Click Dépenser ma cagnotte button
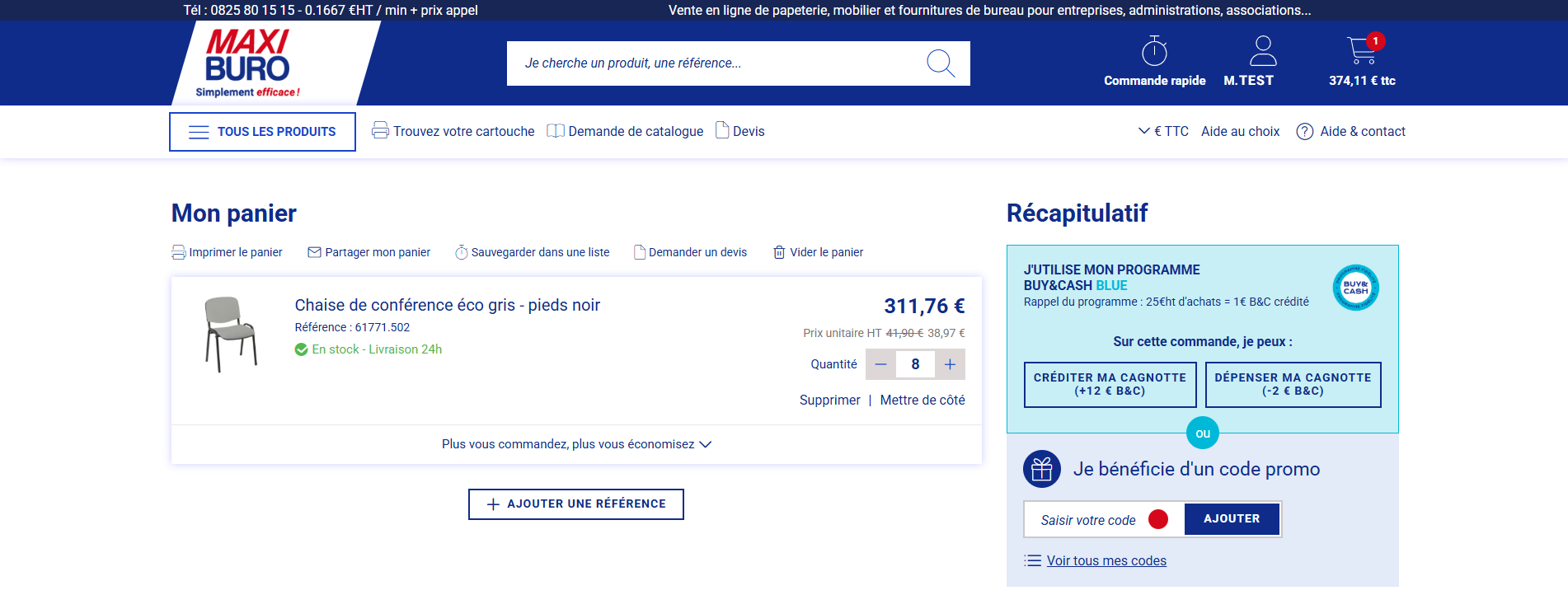 pyautogui.click(x=1293, y=384)
